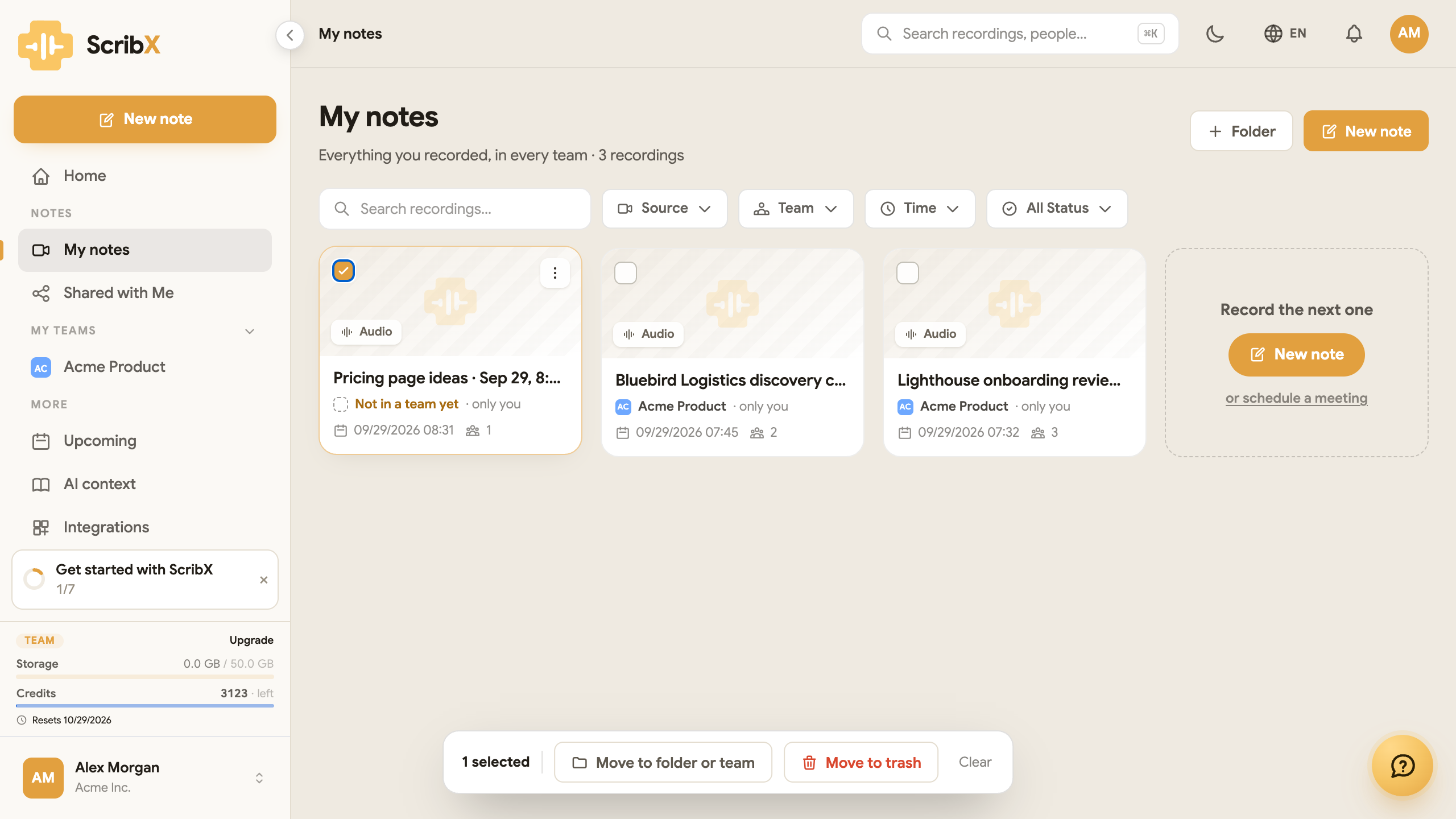Collapse the sidebar with the chevron button
1456x819 pixels.
point(290,35)
